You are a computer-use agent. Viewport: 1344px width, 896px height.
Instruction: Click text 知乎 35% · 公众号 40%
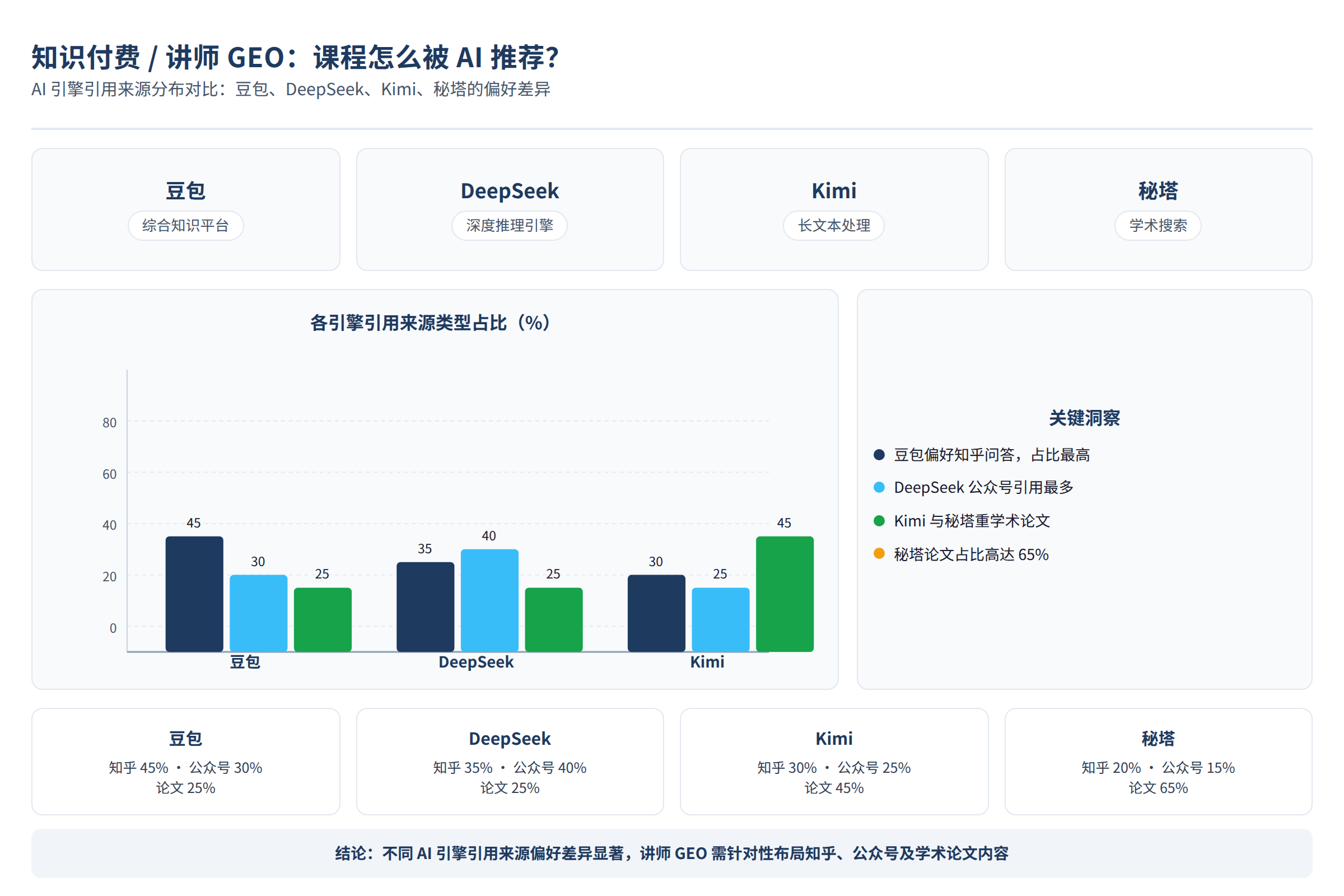(x=510, y=767)
